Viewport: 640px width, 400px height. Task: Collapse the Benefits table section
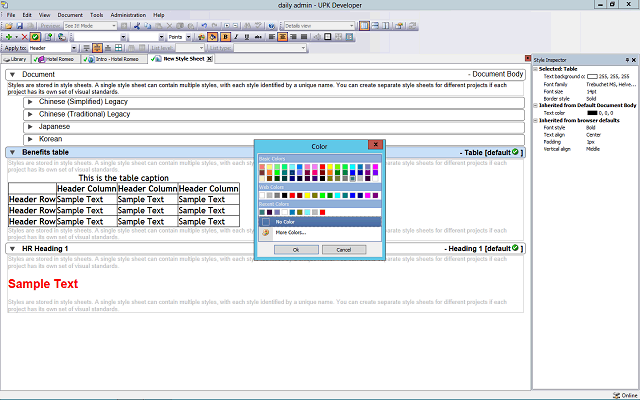[12, 152]
